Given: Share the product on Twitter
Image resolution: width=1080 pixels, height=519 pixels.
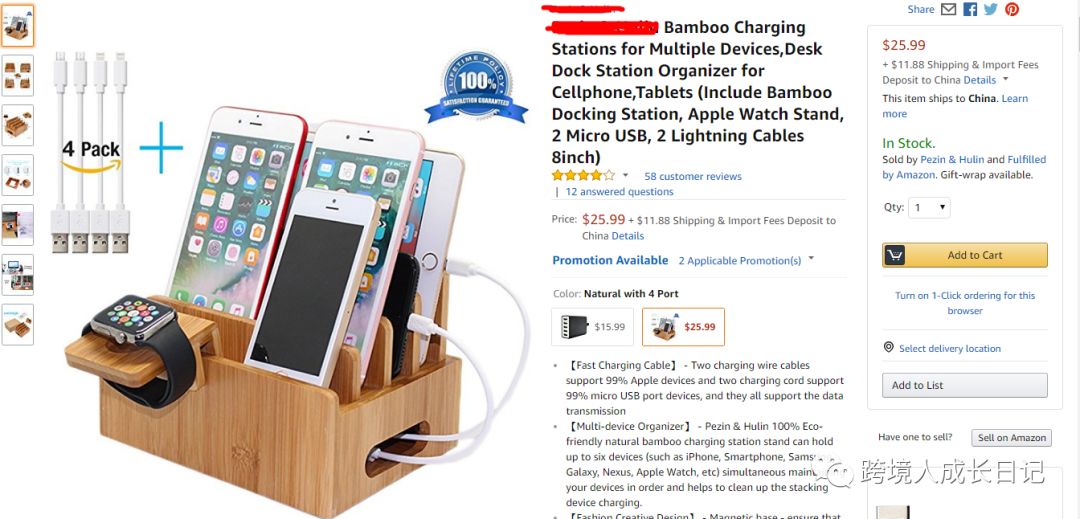Looking at the screenshot, I should (x=990, y=9).
